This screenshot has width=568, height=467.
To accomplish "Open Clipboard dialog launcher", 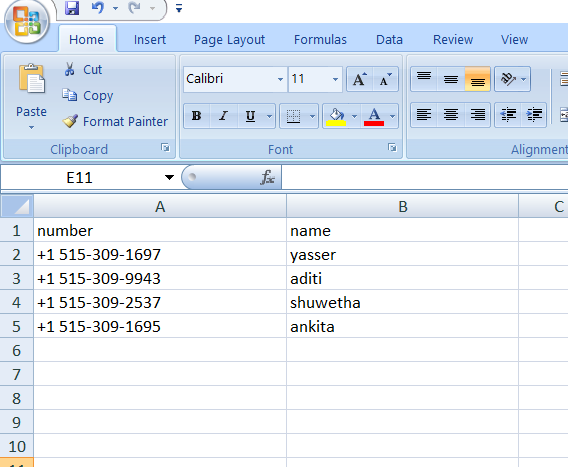I will tap(166, 147).
